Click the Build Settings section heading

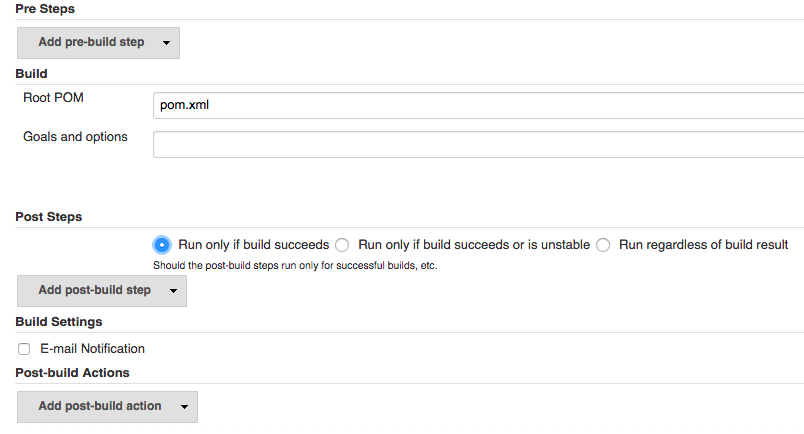[x=59, y=322]
